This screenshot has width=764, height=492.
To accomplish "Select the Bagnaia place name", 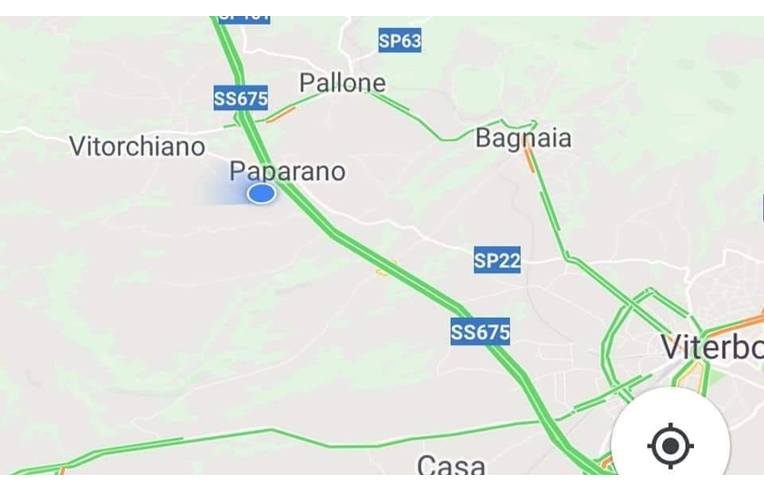I will [x=523, y=138].
